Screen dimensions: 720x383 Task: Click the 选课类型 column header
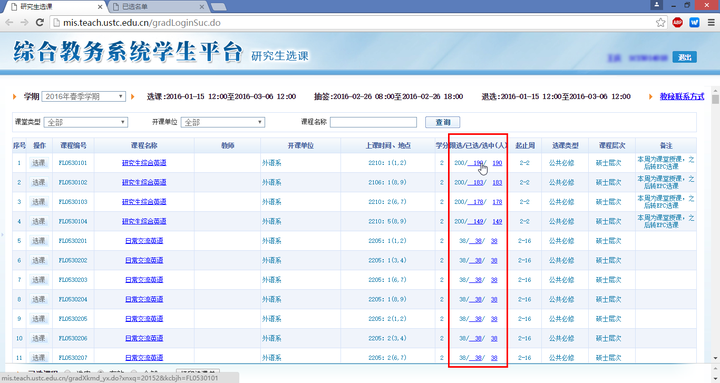tap(565, 146)
